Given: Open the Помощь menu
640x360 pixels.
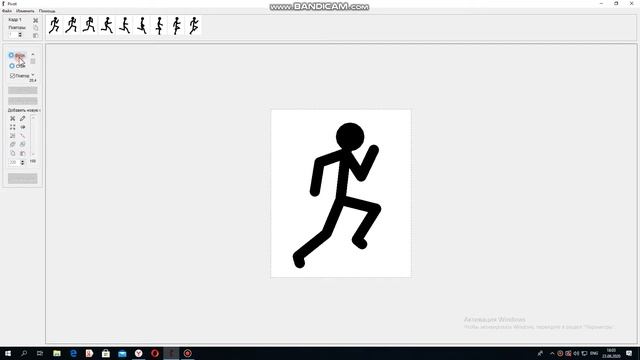Looking at the screenshot, I should click(47, 11).
